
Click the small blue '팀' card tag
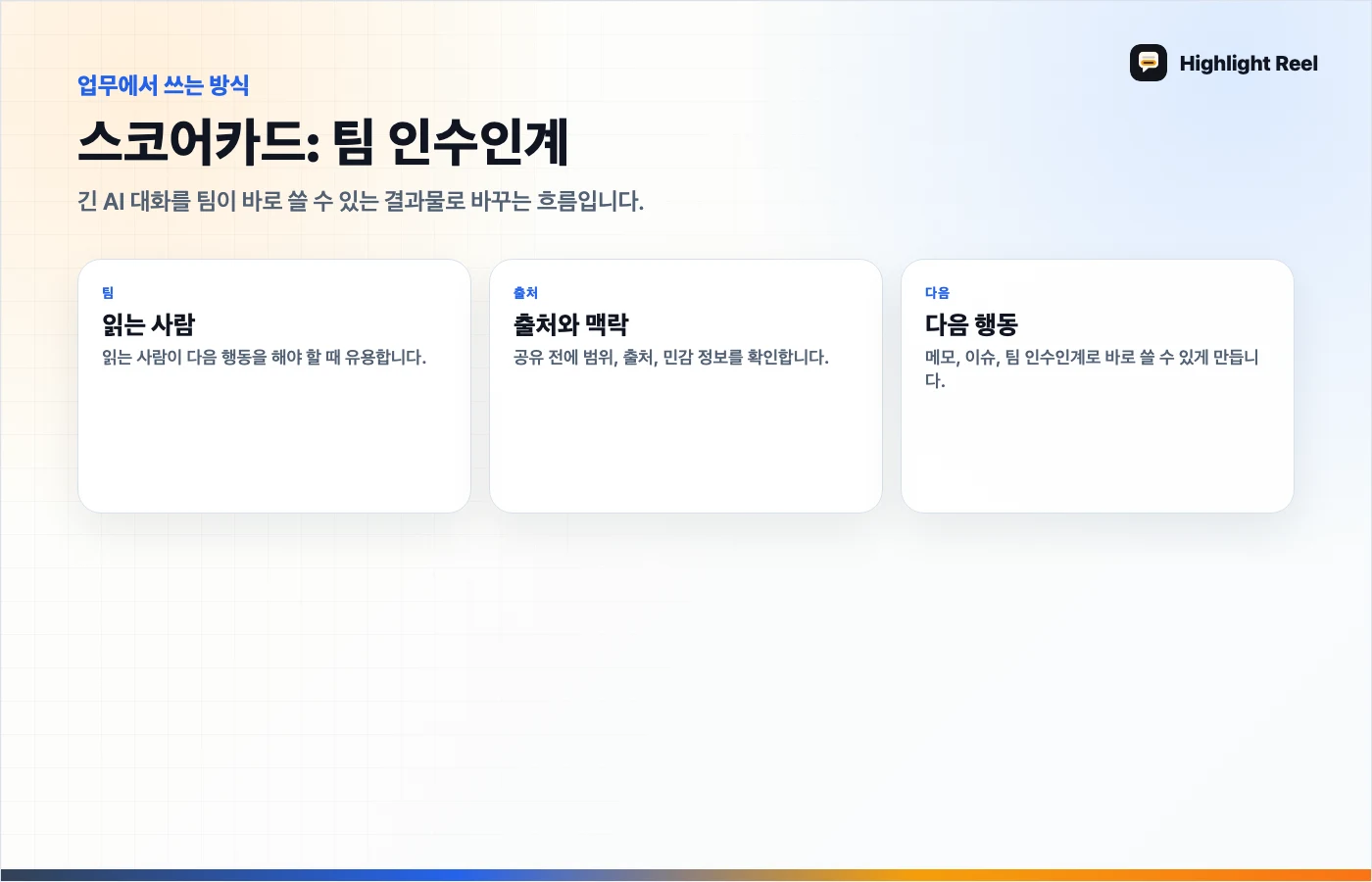click(x=108, y=293)
